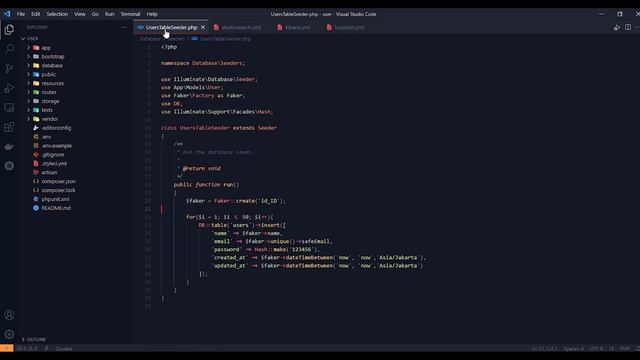The height and width of the screenshot is (360, 640).
Task: Click the round icon below Docker in the activity bar
Action: coord(9,166)
